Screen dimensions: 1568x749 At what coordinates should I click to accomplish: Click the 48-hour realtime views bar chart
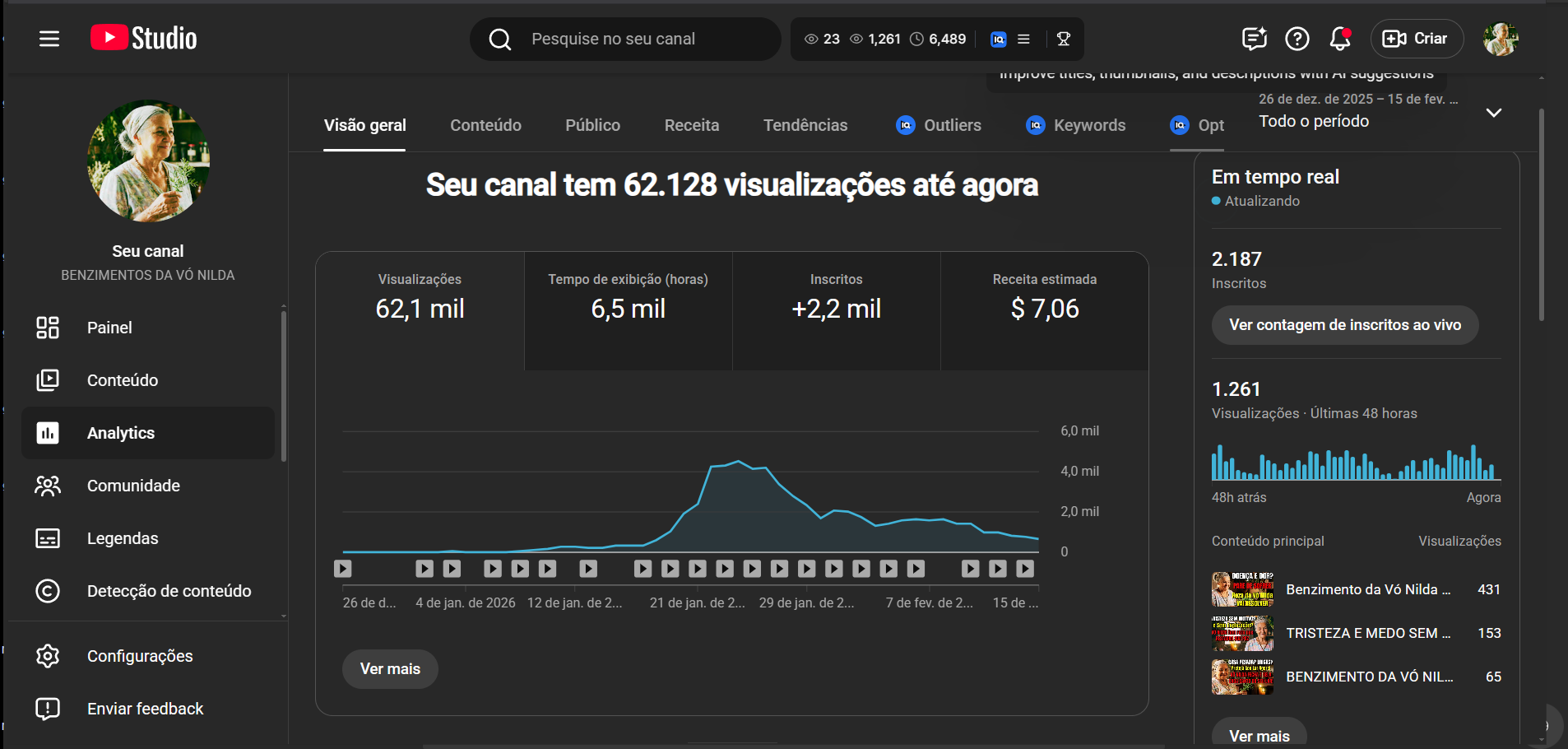(1356, 463)
